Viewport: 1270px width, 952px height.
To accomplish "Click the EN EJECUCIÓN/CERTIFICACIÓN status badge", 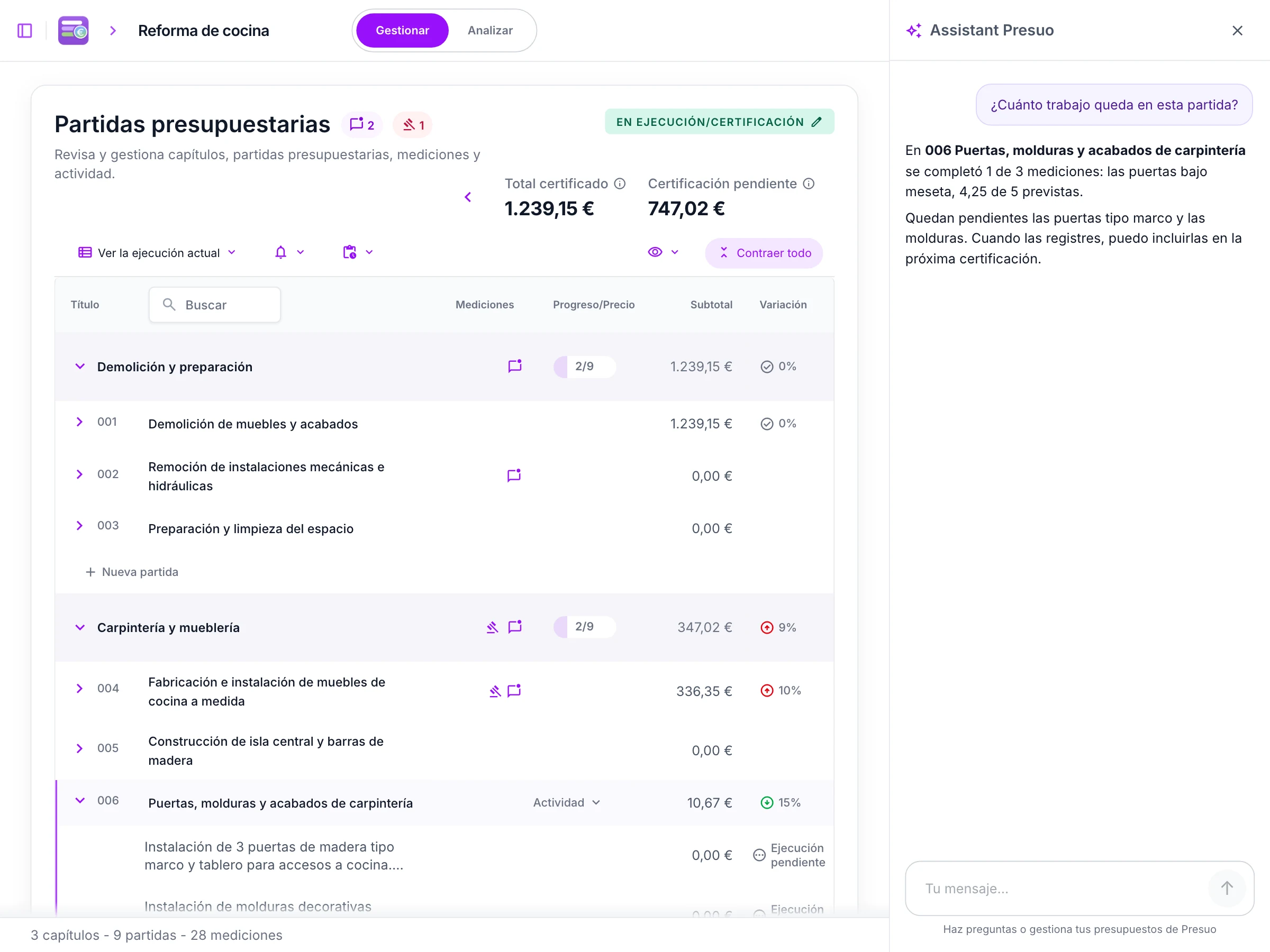I will [719, 122].
